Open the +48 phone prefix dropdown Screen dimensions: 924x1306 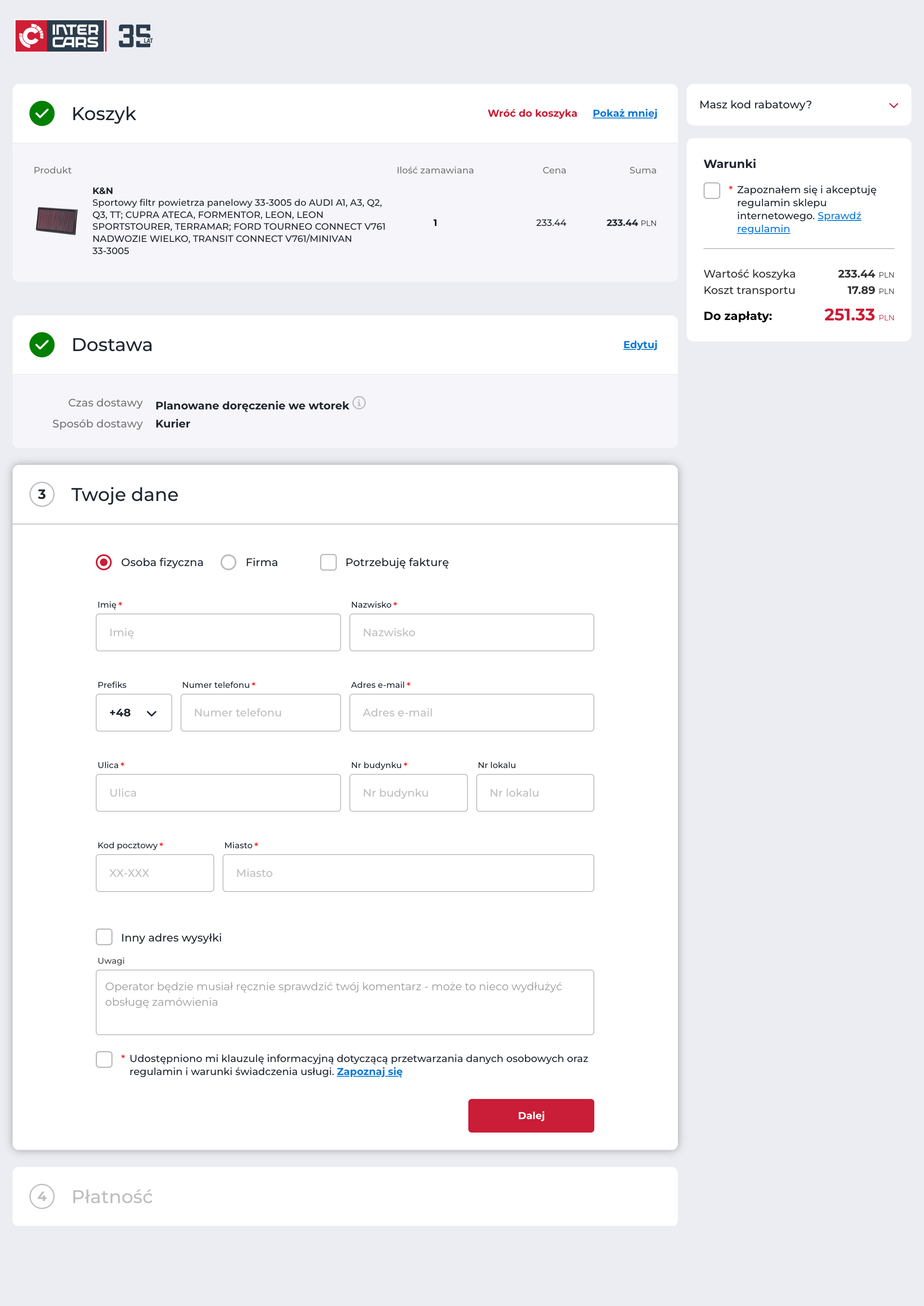(134, 713)
